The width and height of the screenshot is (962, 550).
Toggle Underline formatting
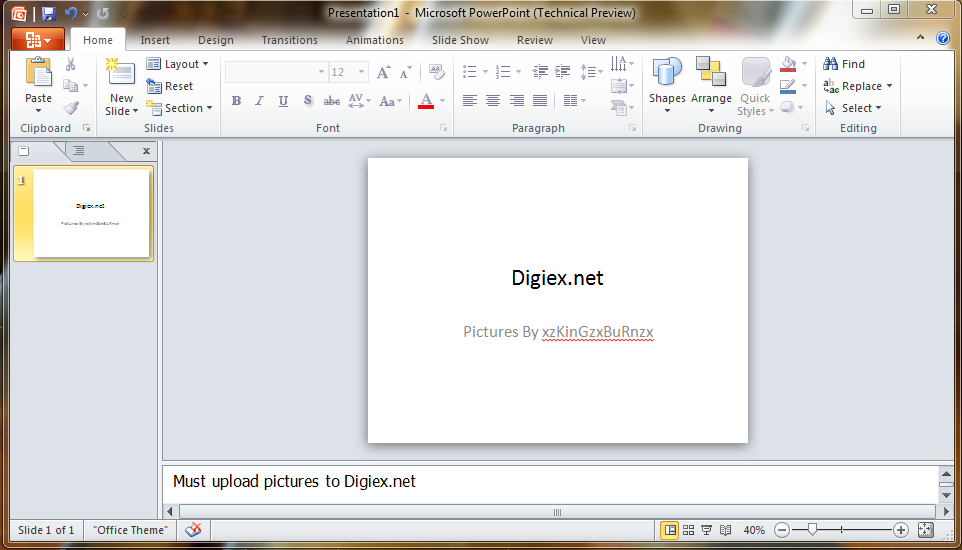(x=283, y=101)
